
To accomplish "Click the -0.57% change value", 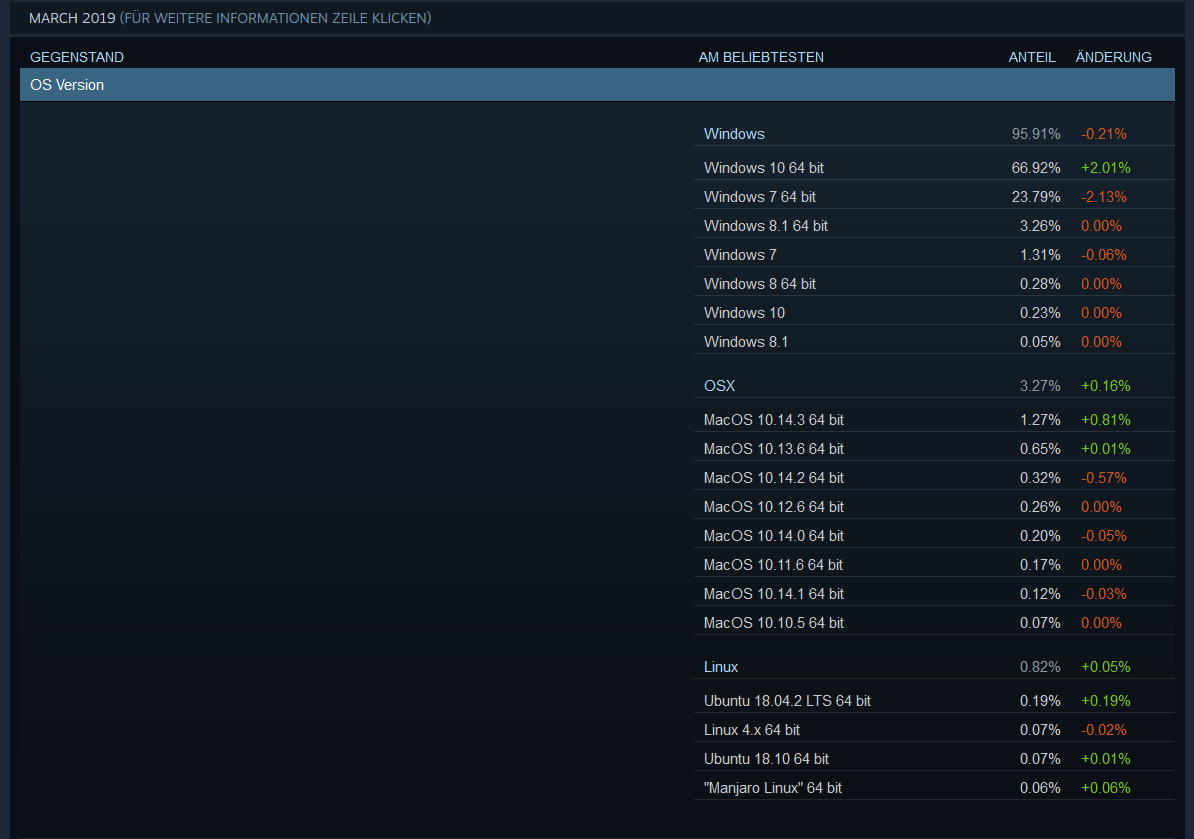I will coord(1103,477).
